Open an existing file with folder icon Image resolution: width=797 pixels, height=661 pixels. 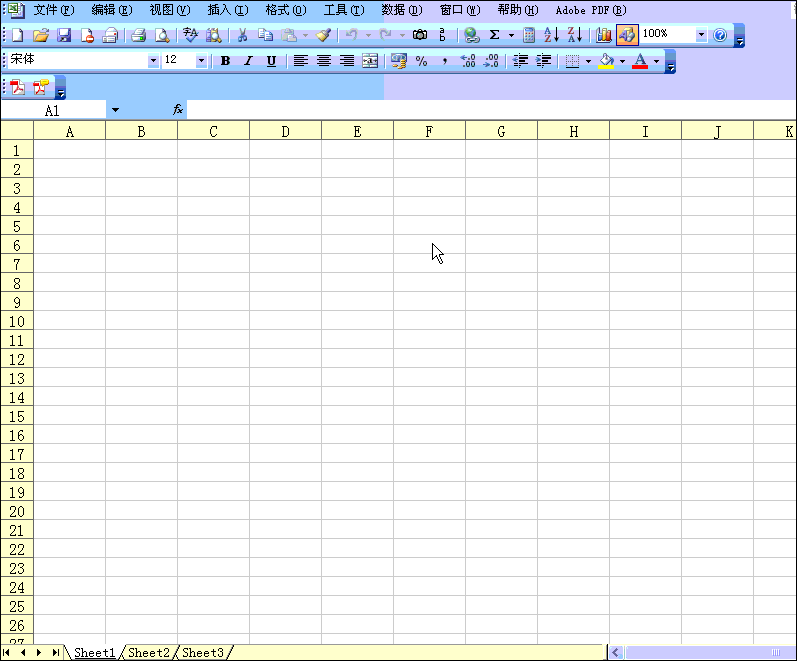point(41,35)
